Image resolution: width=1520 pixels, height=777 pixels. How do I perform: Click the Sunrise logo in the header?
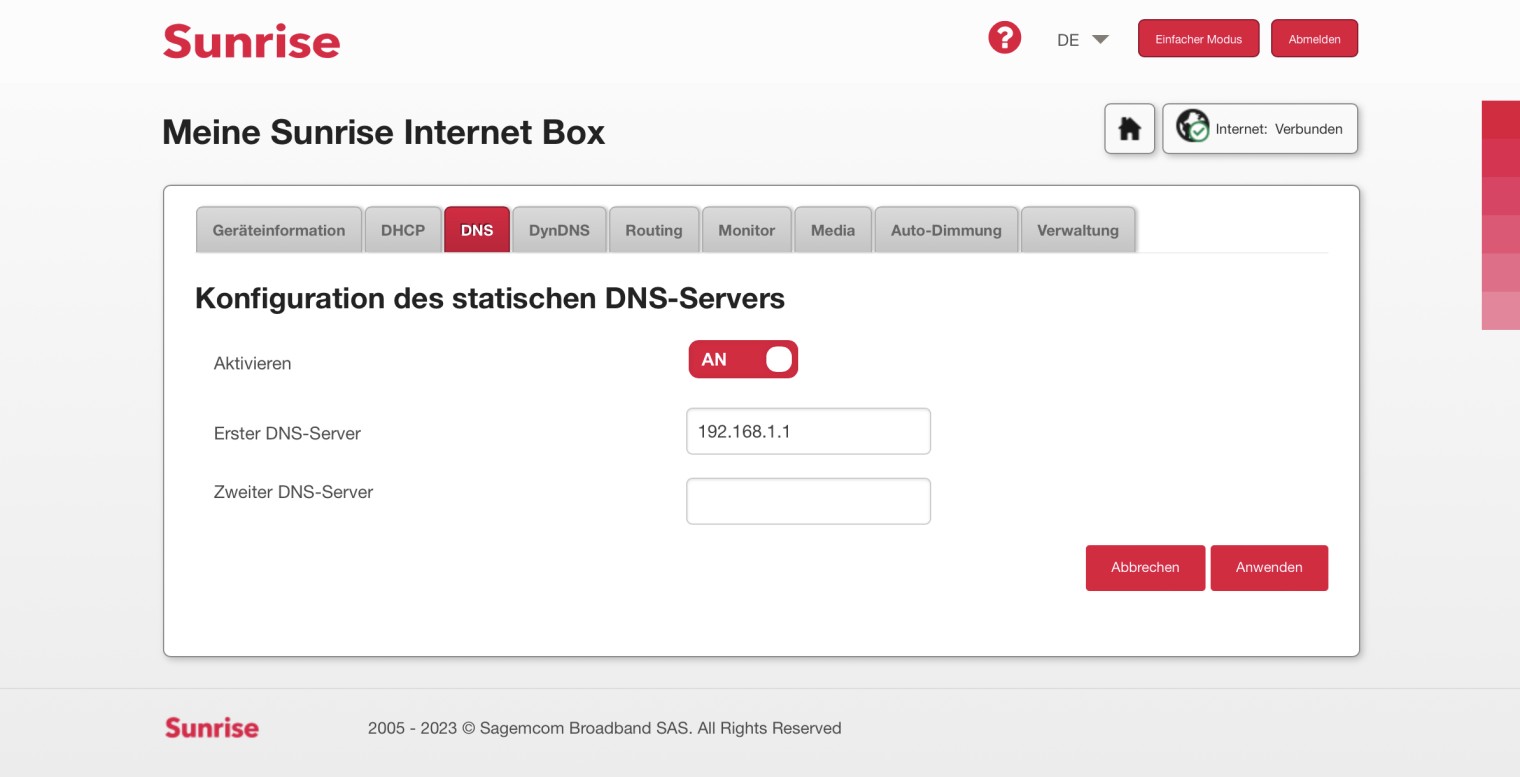[x=251, y=41]
